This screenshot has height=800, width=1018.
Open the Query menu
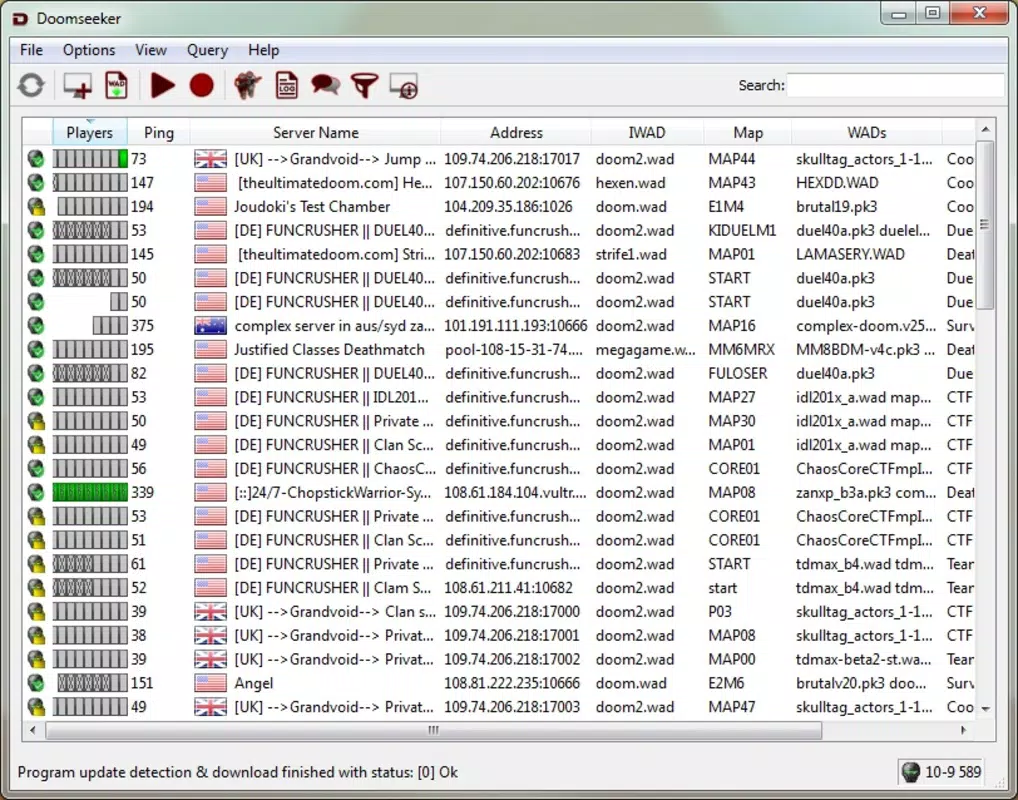(207, 50)
